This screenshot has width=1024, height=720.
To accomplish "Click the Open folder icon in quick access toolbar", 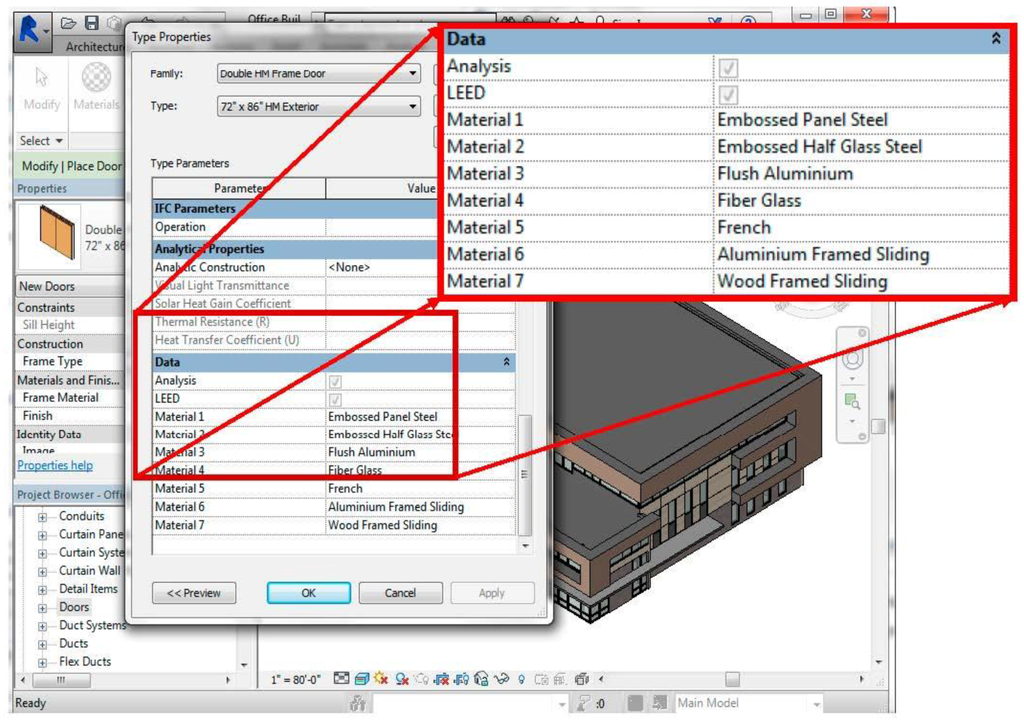I will pyautogui.click(x=68, y=23).
